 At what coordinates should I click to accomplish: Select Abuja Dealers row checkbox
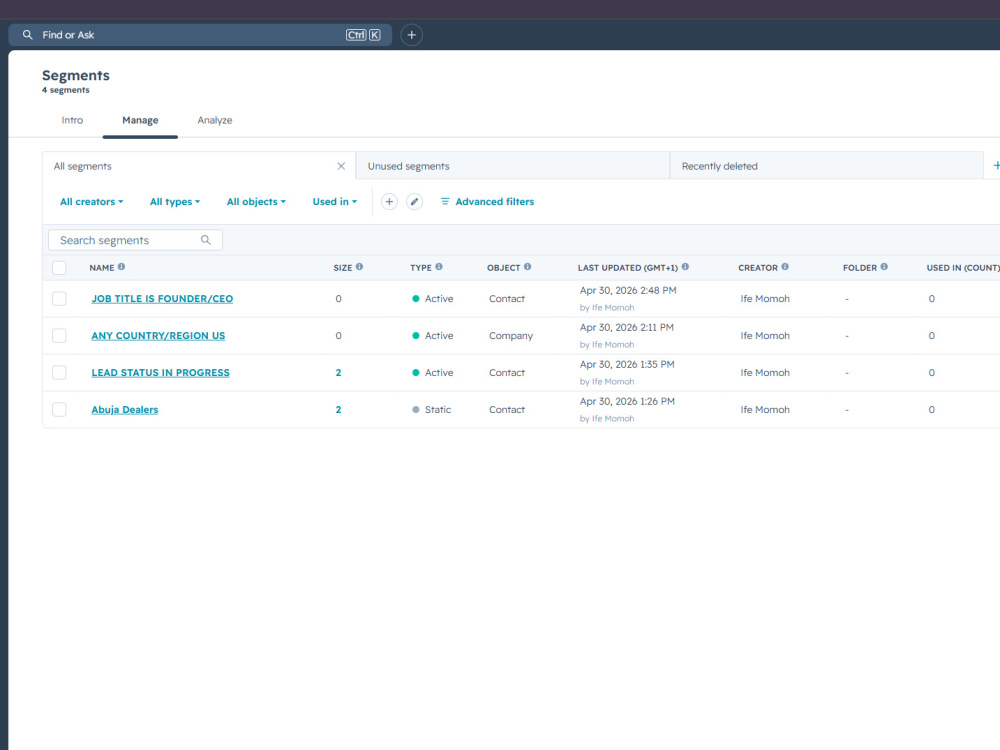59,409
